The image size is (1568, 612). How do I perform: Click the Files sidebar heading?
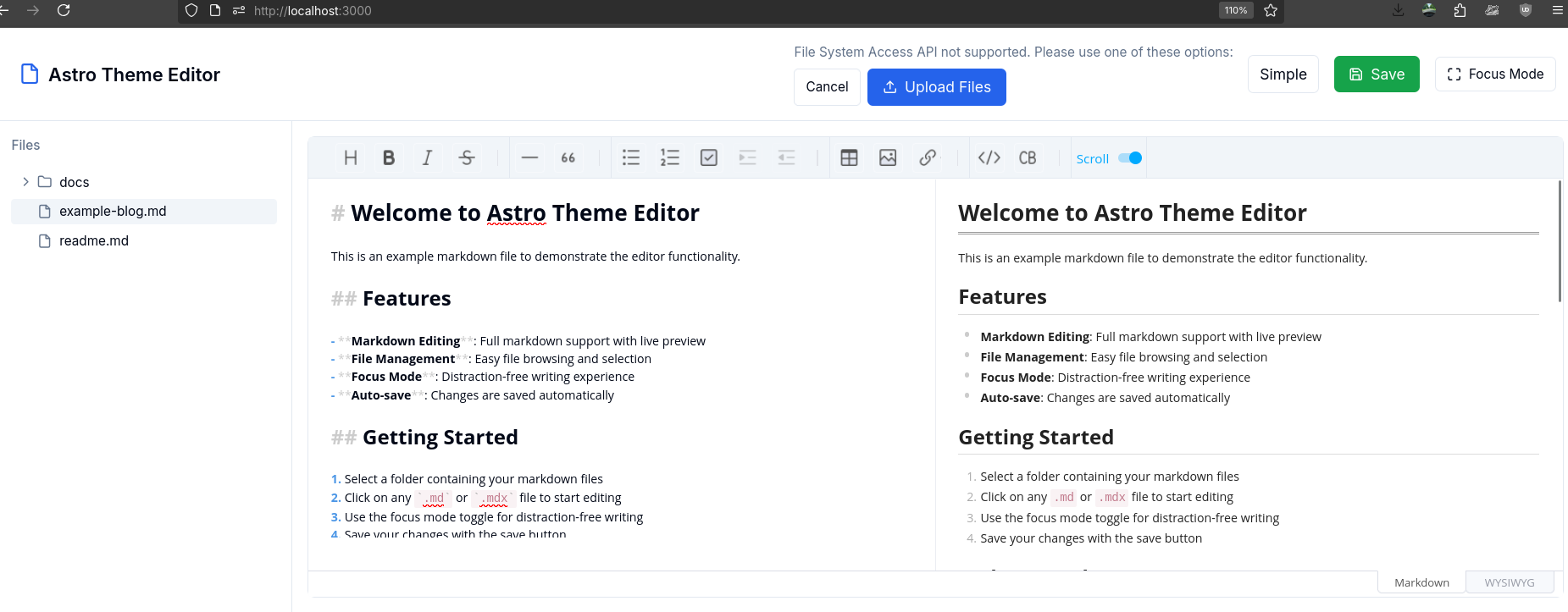tap(25, 145)
